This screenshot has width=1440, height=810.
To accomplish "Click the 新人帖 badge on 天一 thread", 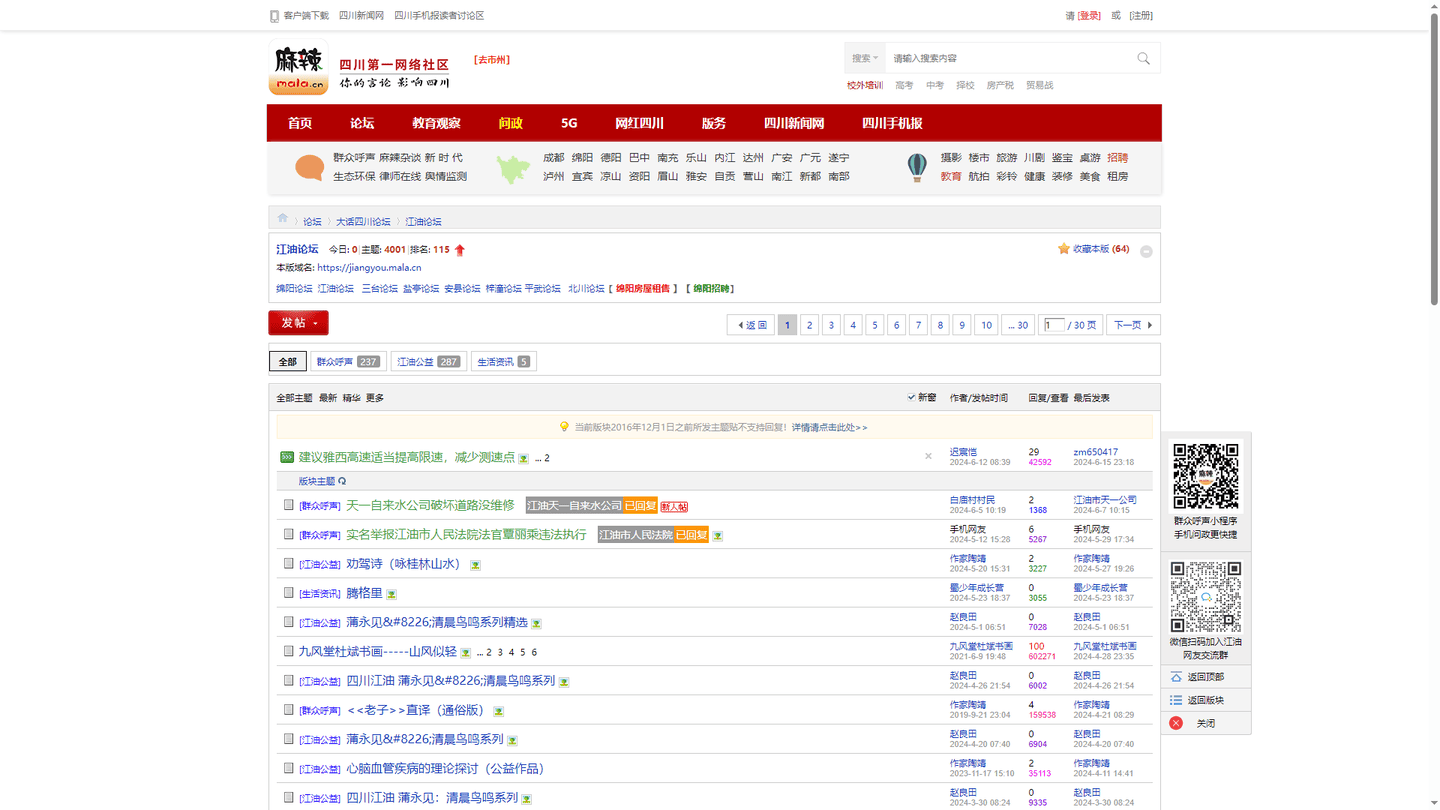I will (x=674, y=507).
